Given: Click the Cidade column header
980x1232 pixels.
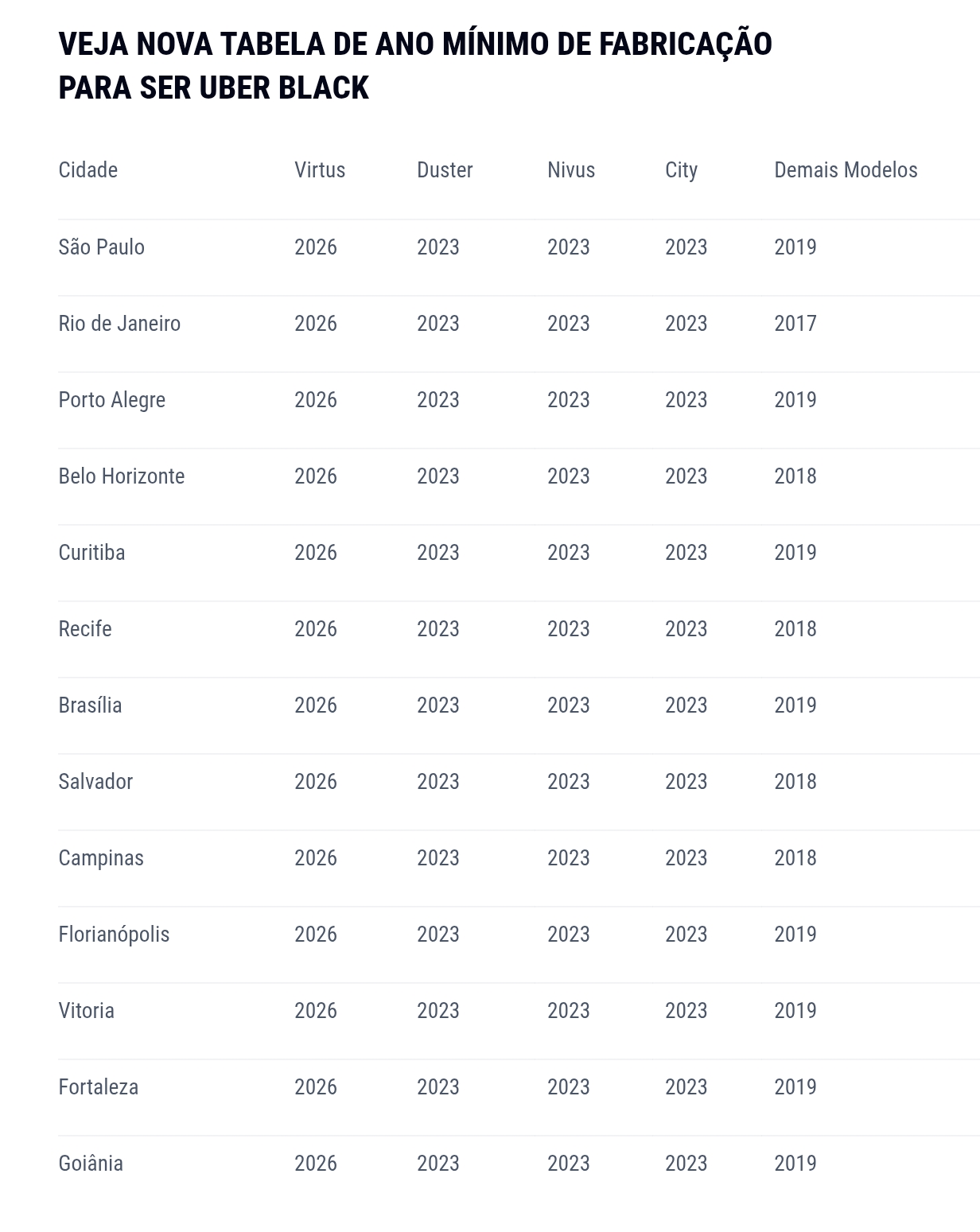Looking at the screenshot, I should pyautogui.click(x=88, y=170).
